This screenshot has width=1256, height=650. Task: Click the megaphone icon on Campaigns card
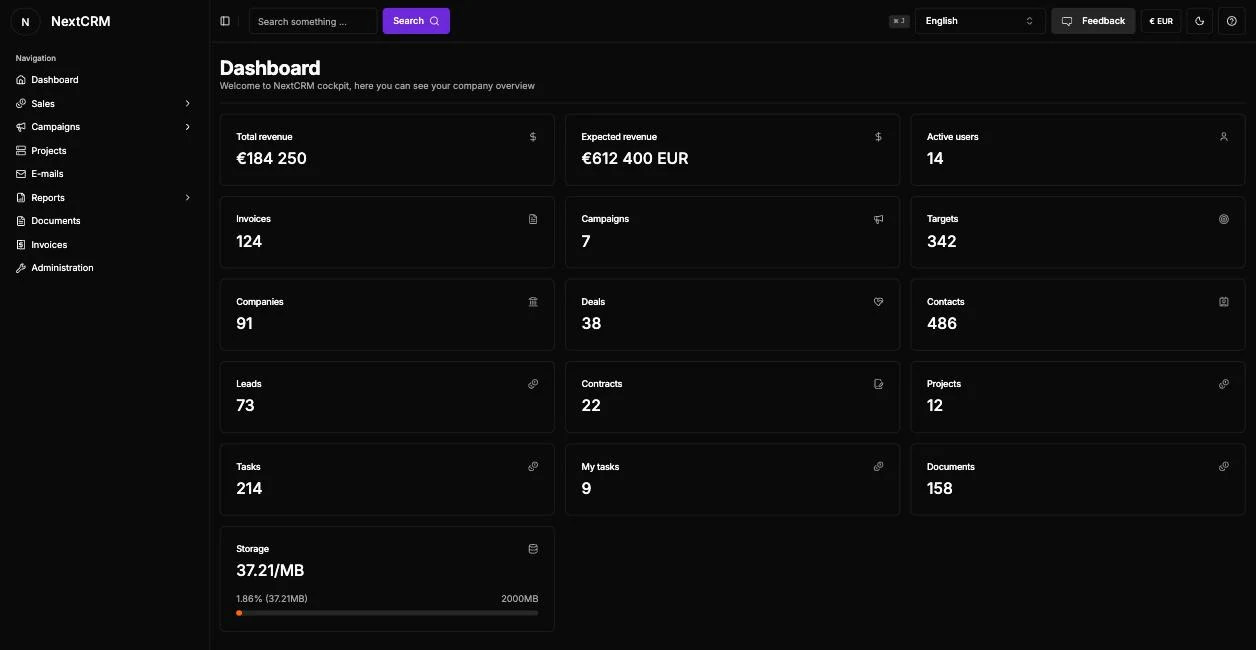pos(878,219)
